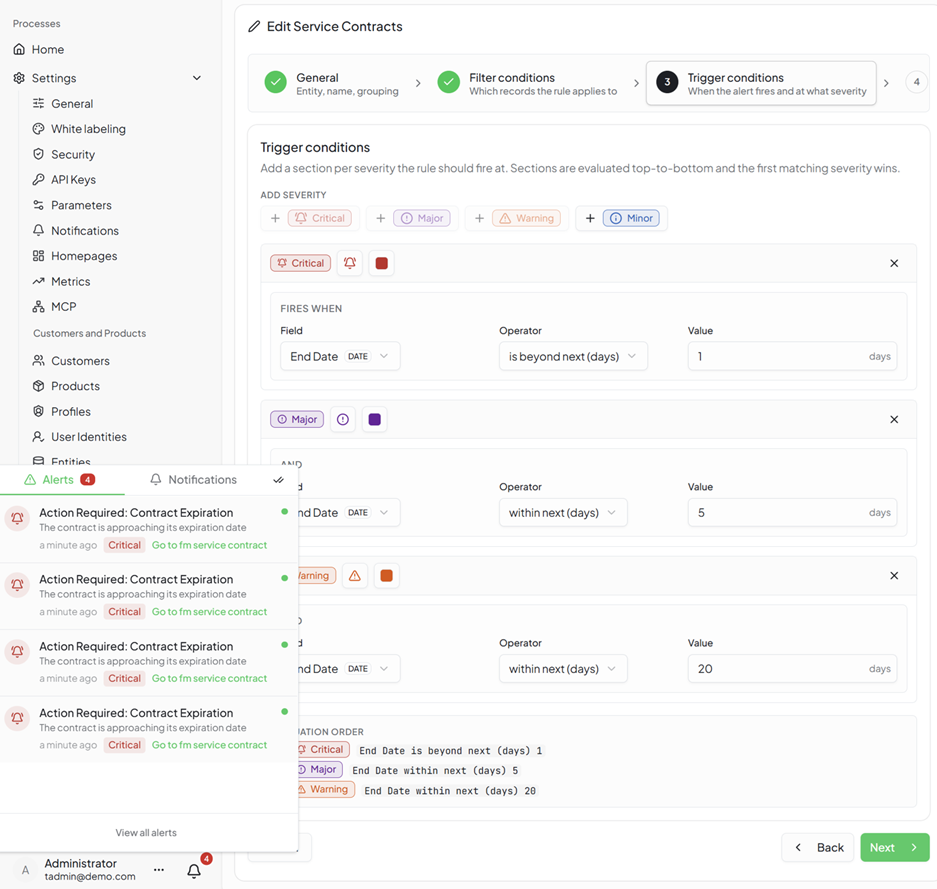Mark all alerts as read checkmark
The image size is (937, 889).
[278, 480]
